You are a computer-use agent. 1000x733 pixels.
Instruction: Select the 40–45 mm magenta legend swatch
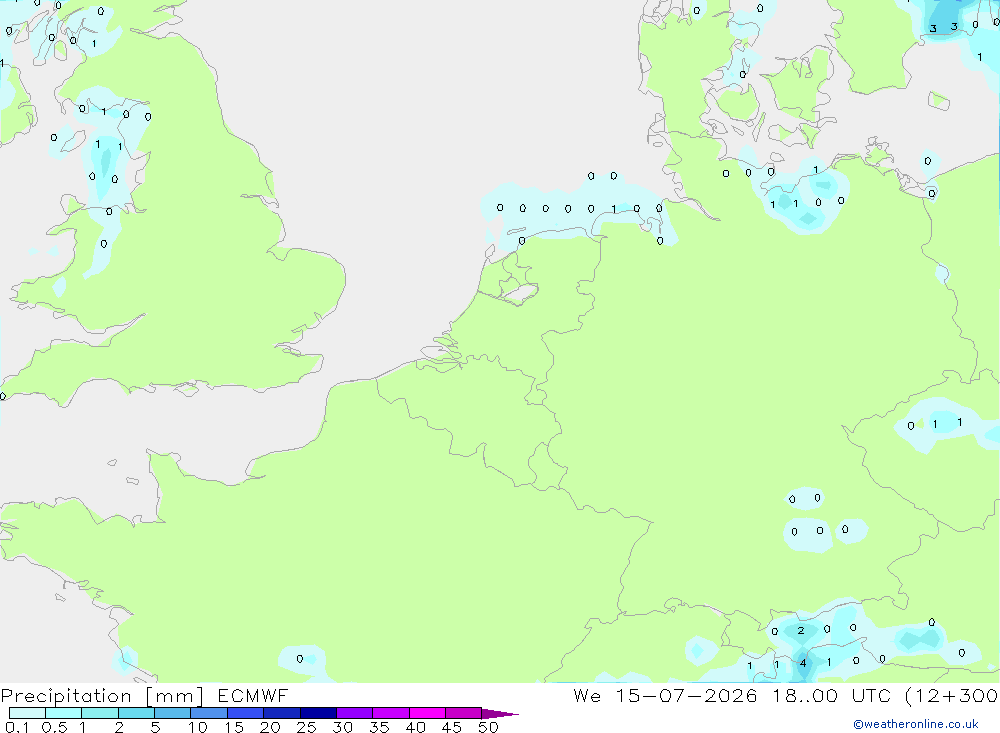pyautogui.click(x=427, y=713)
